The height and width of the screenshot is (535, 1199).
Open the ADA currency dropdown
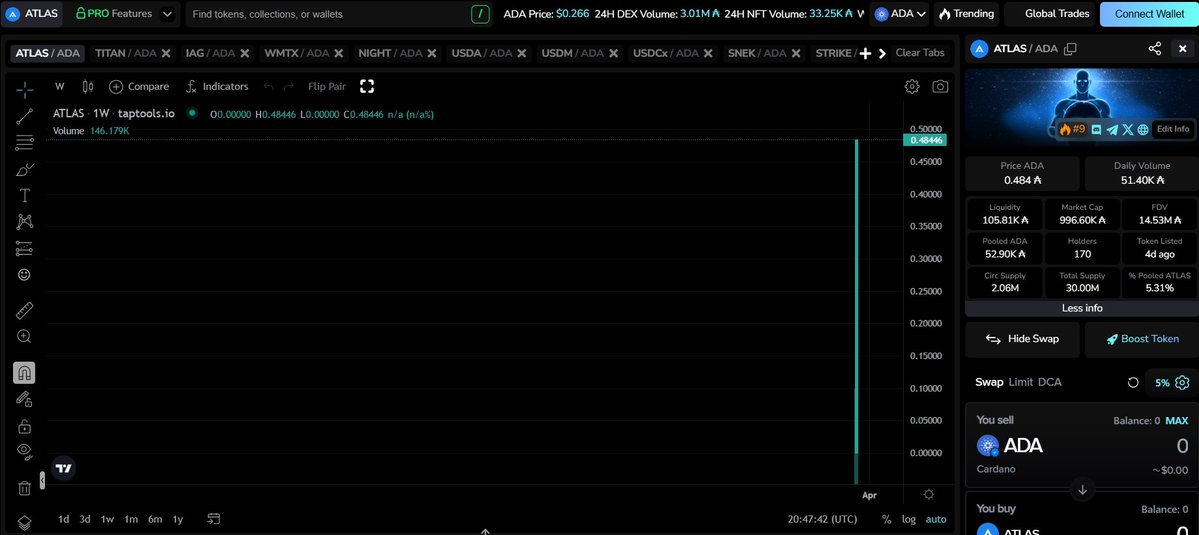click(x=900, y=14)
